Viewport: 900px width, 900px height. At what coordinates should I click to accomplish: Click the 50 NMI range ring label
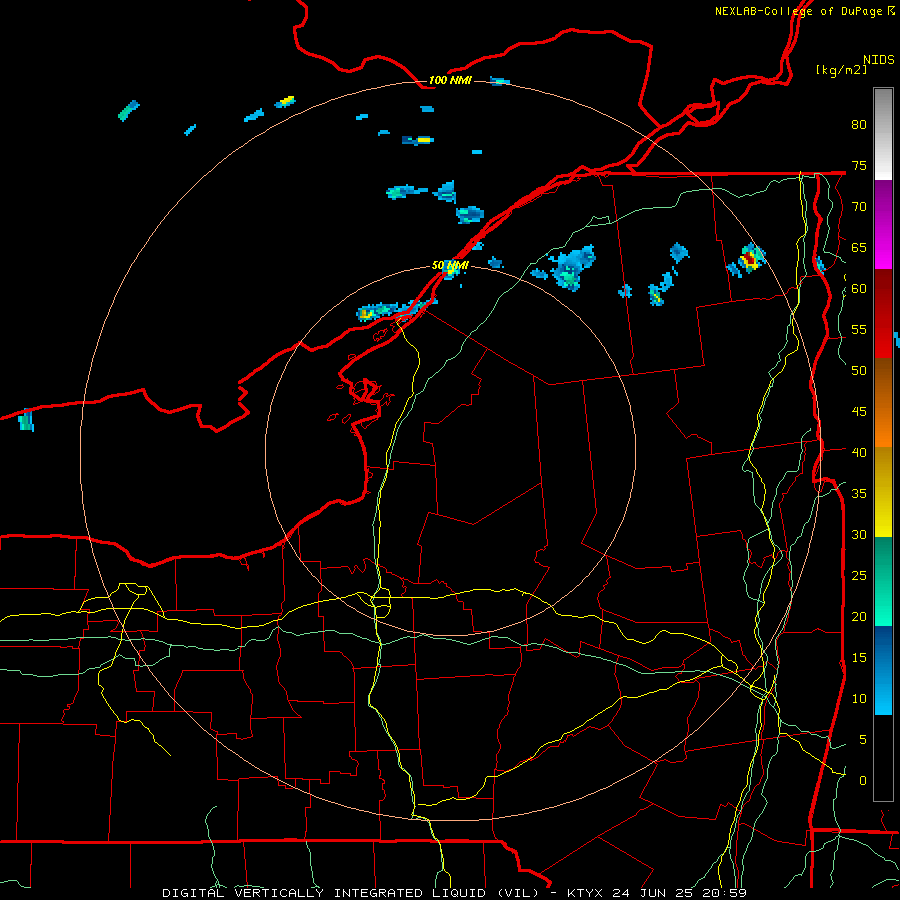pos(450,265)
